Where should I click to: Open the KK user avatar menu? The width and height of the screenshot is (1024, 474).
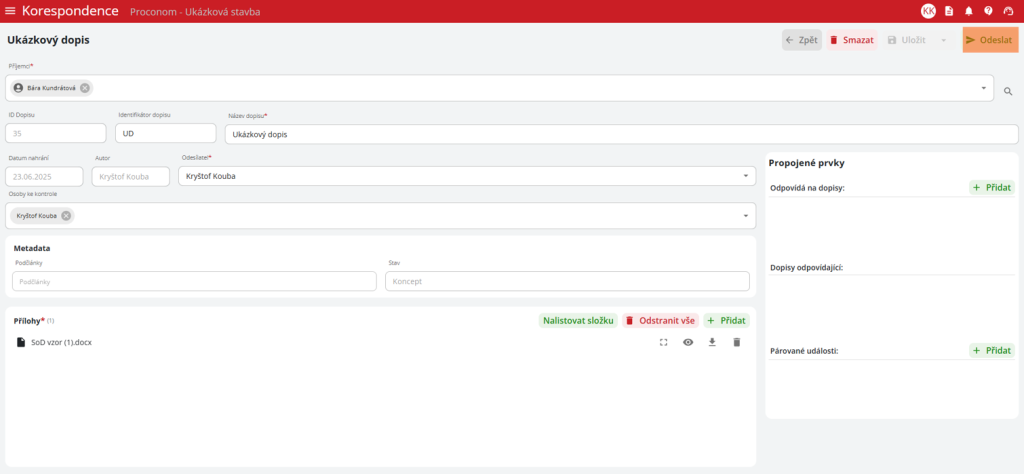(928, 11)
